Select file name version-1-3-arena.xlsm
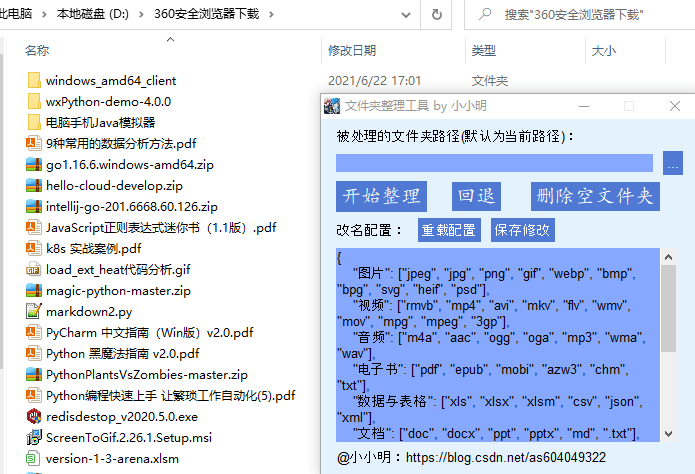695x474 pixels. tap(112, 458)
